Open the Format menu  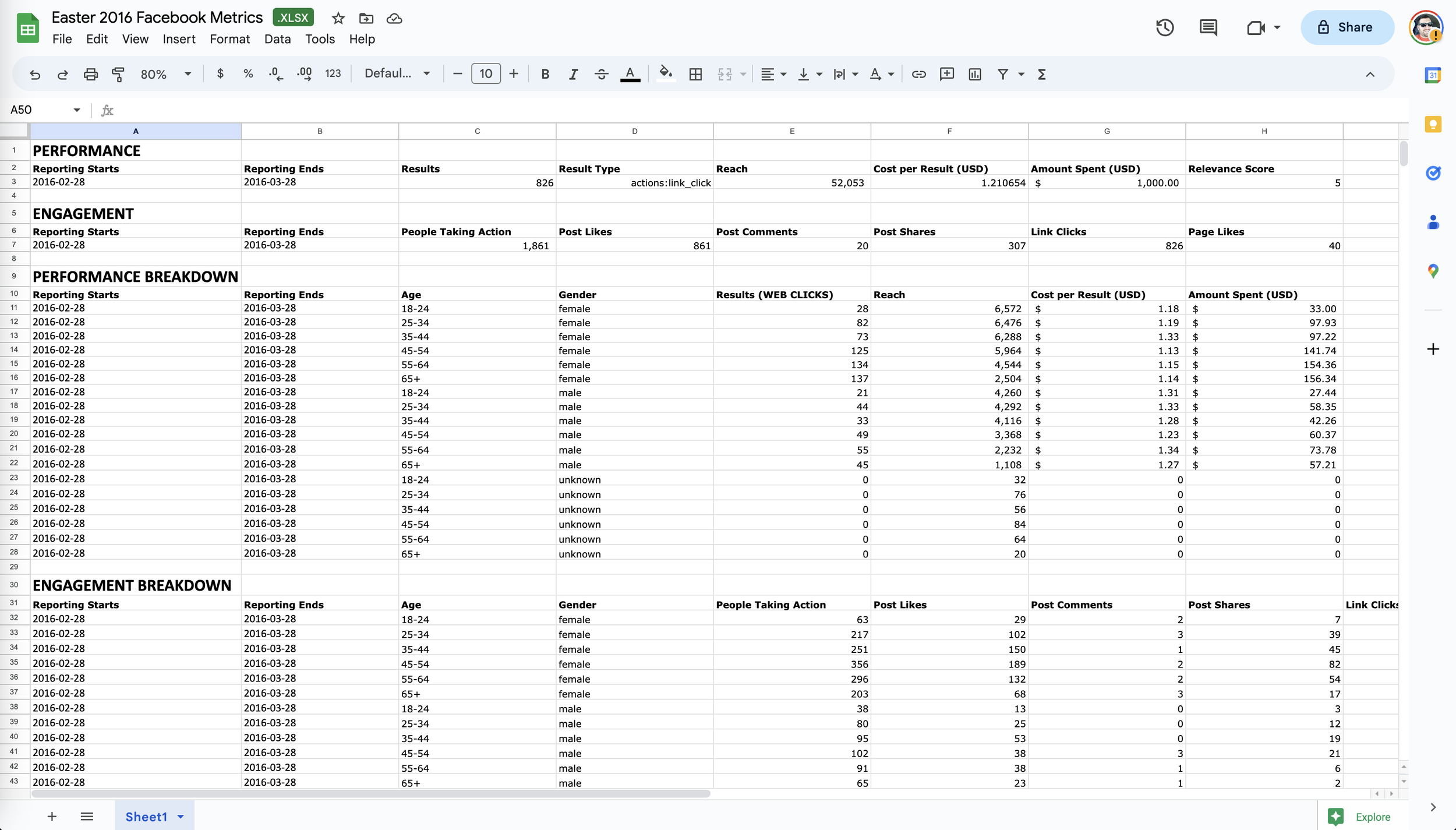point(229,39)
